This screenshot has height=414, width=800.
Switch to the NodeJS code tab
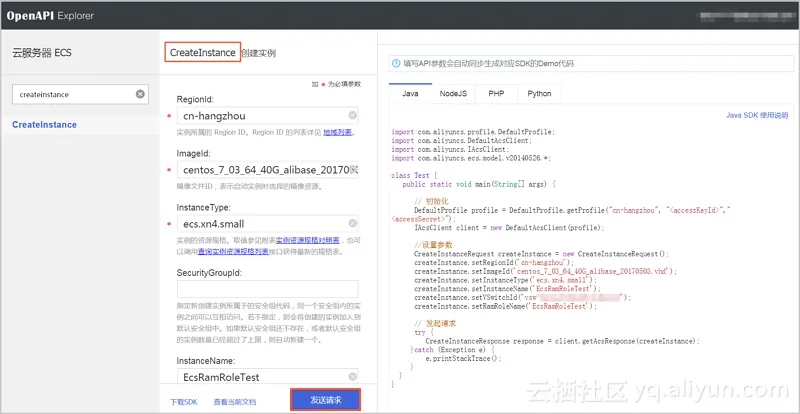coord(453,94)
